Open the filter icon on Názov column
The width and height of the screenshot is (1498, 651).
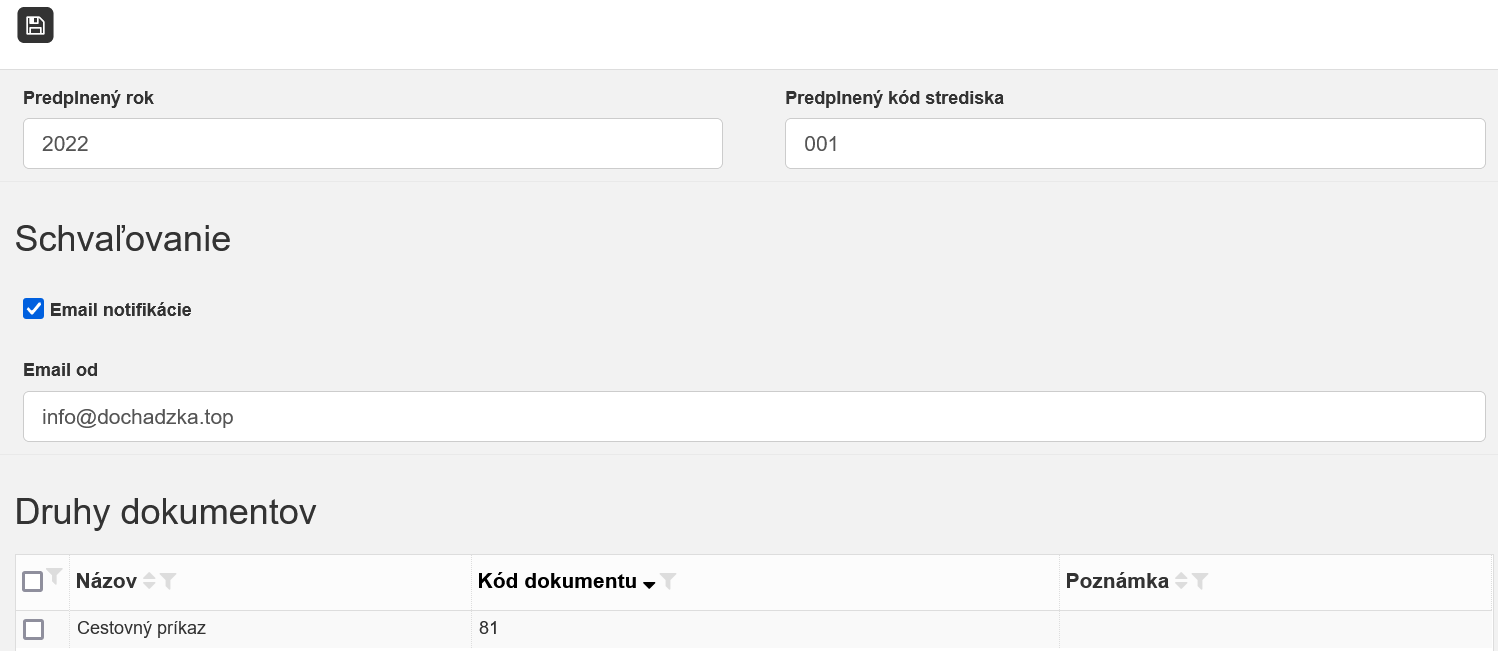(x=169, y=580)
